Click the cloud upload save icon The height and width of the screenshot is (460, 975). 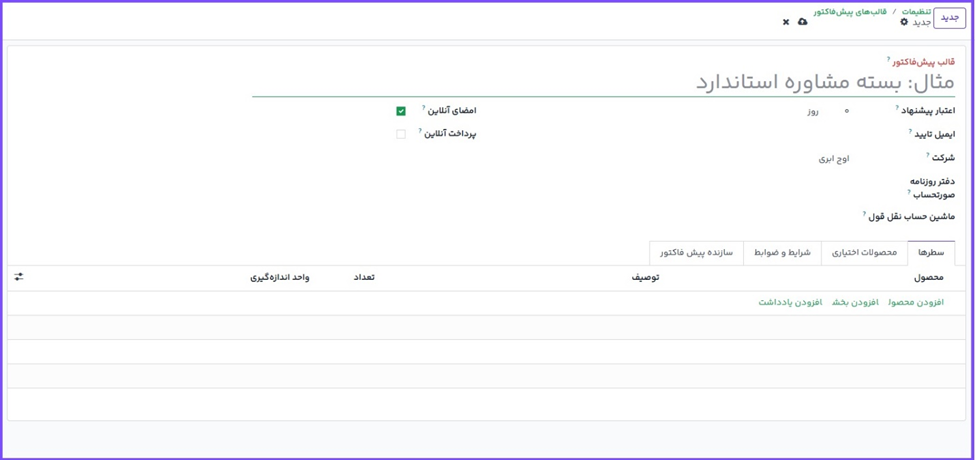[x=802, y=22]
